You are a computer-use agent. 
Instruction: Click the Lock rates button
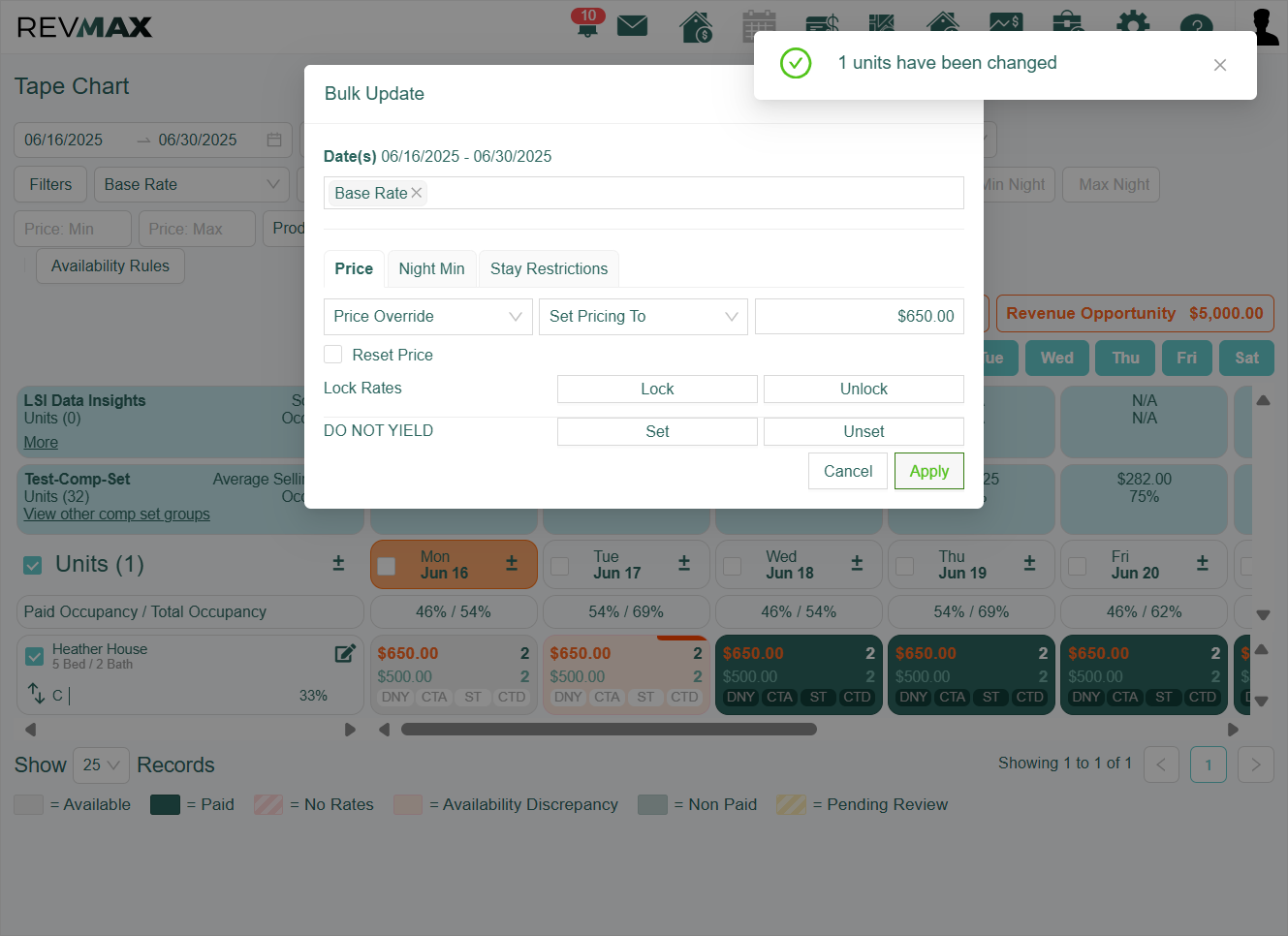pos(657,389)
